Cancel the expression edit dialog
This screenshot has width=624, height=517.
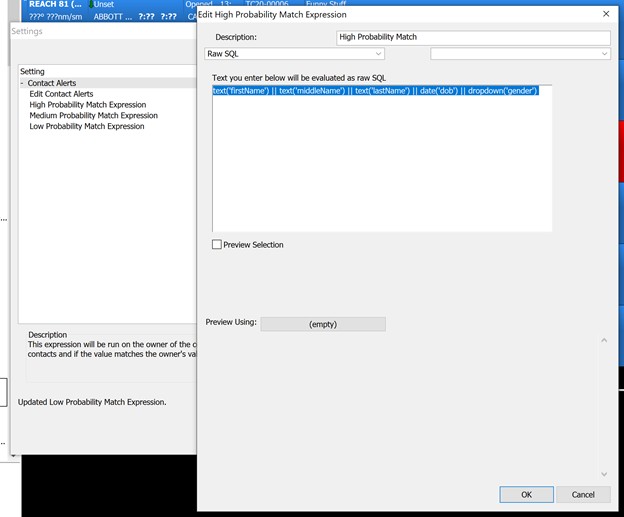(583, 494)
